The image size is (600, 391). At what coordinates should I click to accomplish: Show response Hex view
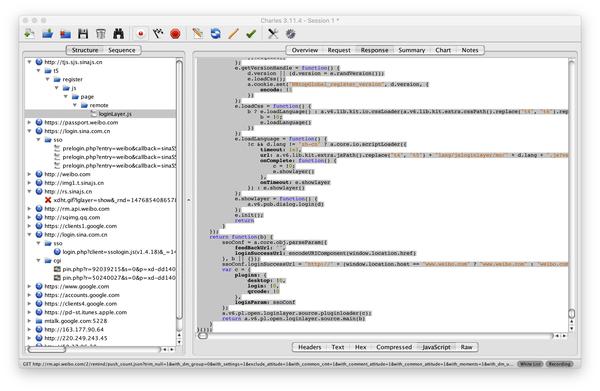click(x=360, y=347)
